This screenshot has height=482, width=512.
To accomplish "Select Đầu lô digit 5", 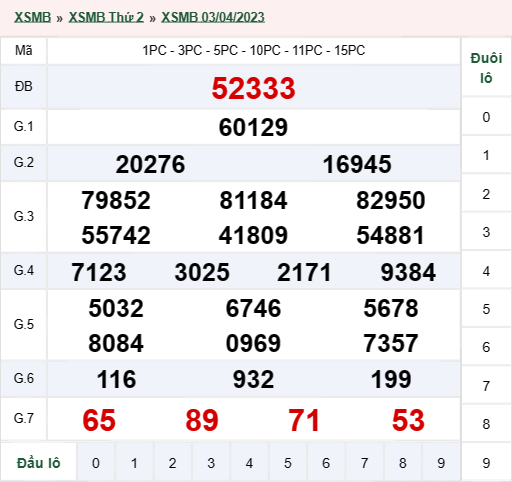I will [x=288, y=463].
